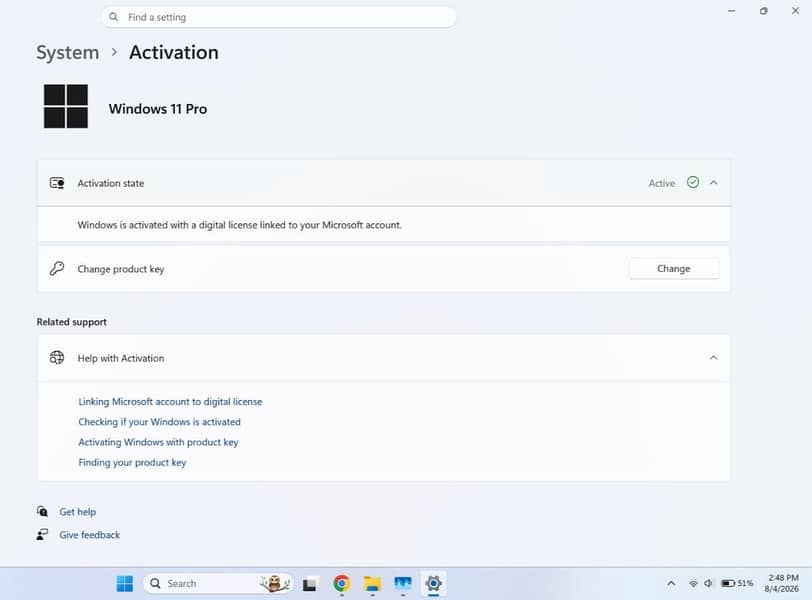Click the Windows logo beside Windows 11 Pro
The image size is (812, 600).
(x=66, y=106)
